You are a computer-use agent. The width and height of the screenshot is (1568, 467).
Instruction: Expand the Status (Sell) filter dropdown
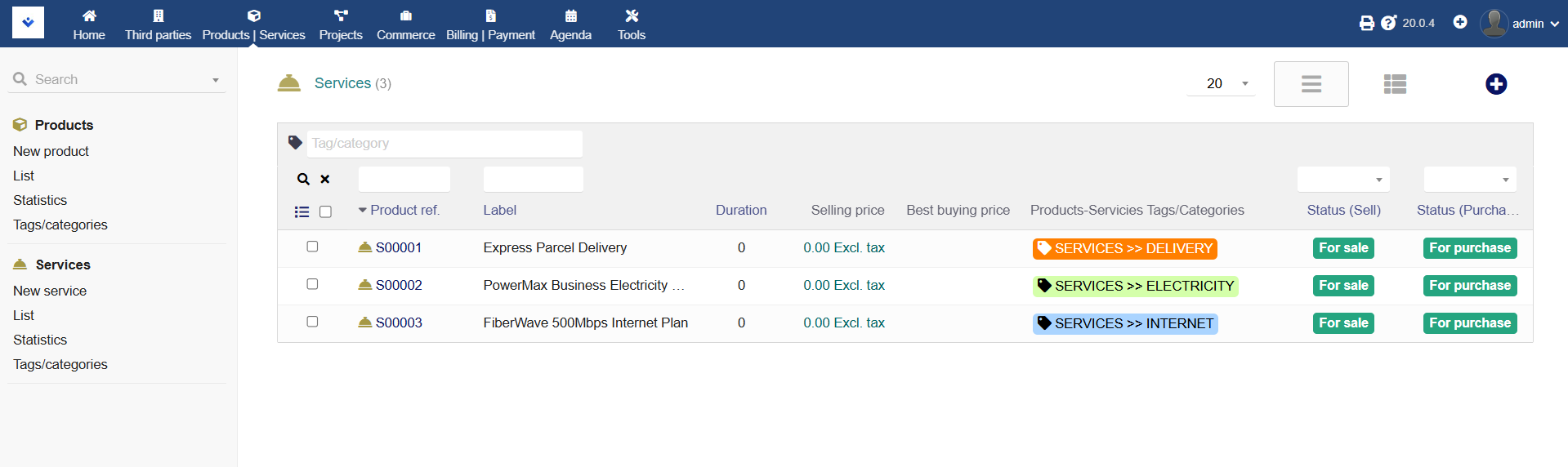[1343, 180]
